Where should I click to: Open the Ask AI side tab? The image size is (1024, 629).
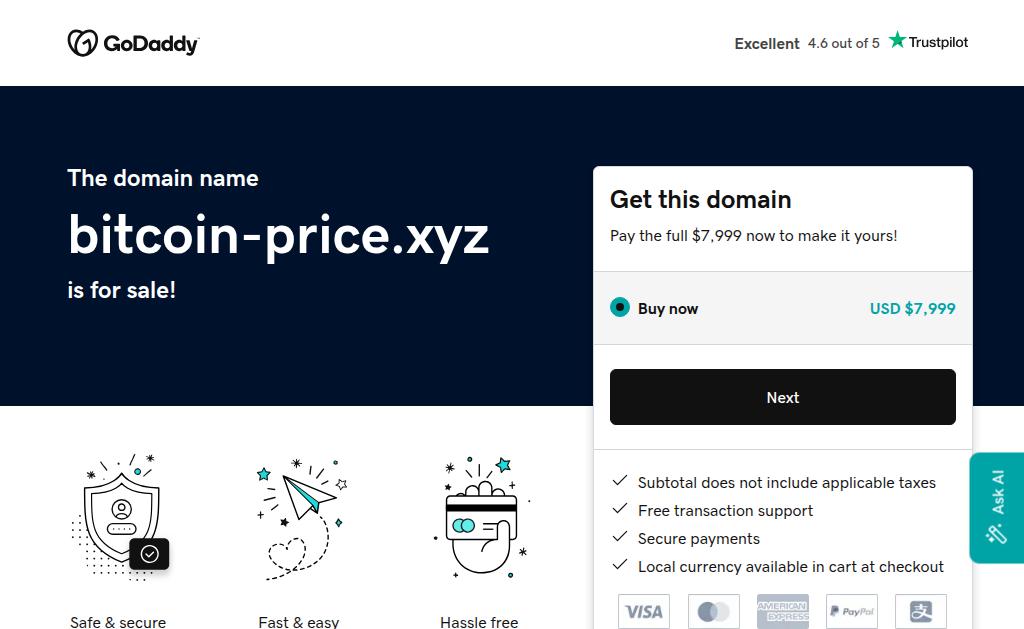click(997, 508)
